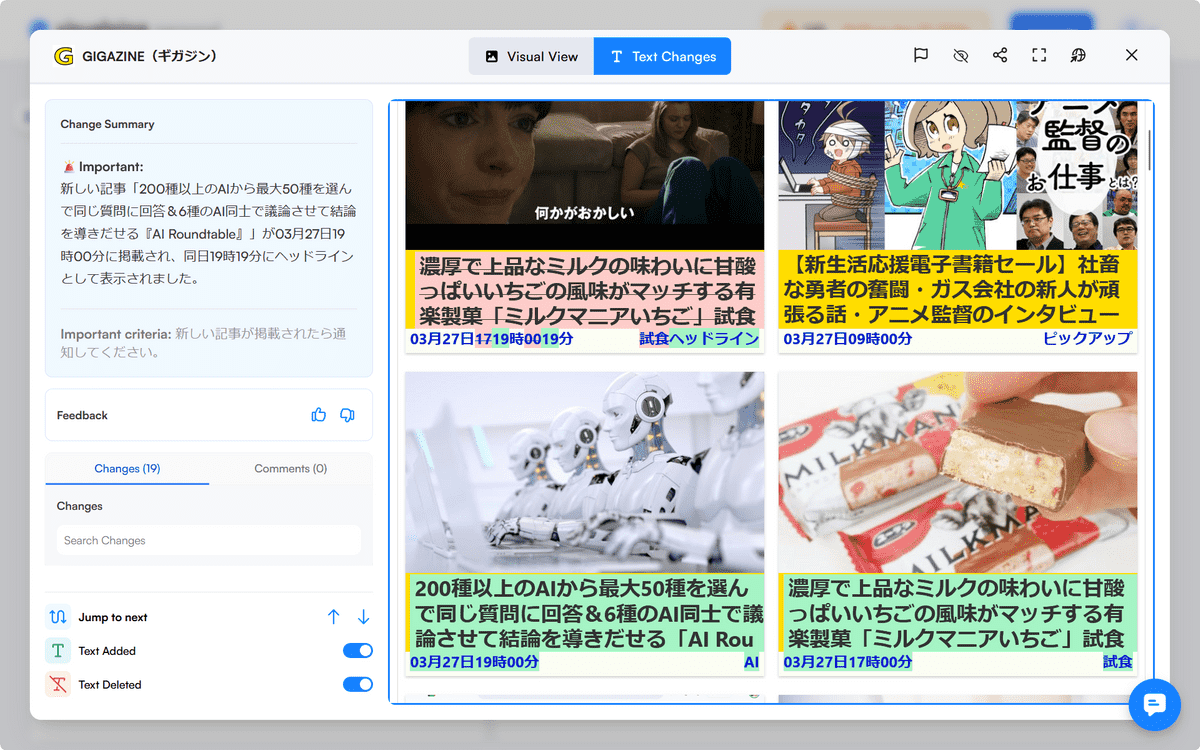Screen dimensions: 1200x750
Task: Open the AI Roundtable article thumbnail
Action: (583, 475)
